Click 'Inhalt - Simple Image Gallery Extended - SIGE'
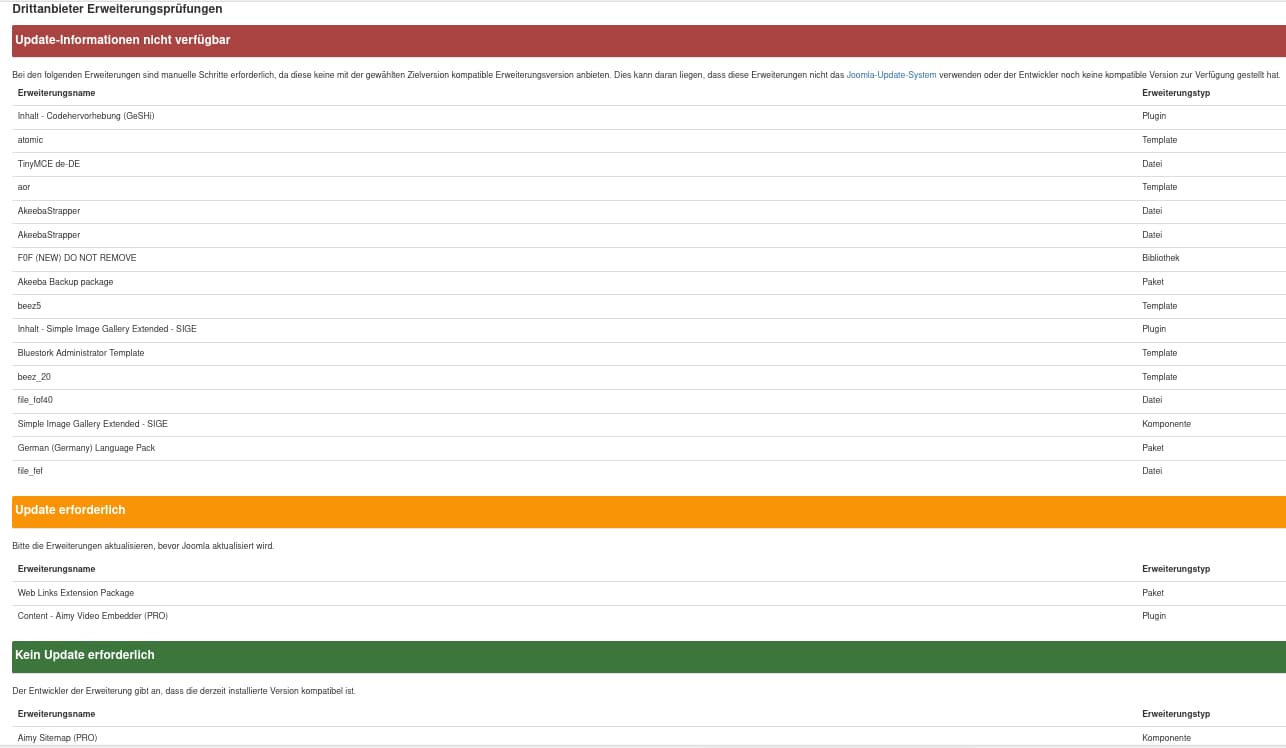 coord(107,329)
